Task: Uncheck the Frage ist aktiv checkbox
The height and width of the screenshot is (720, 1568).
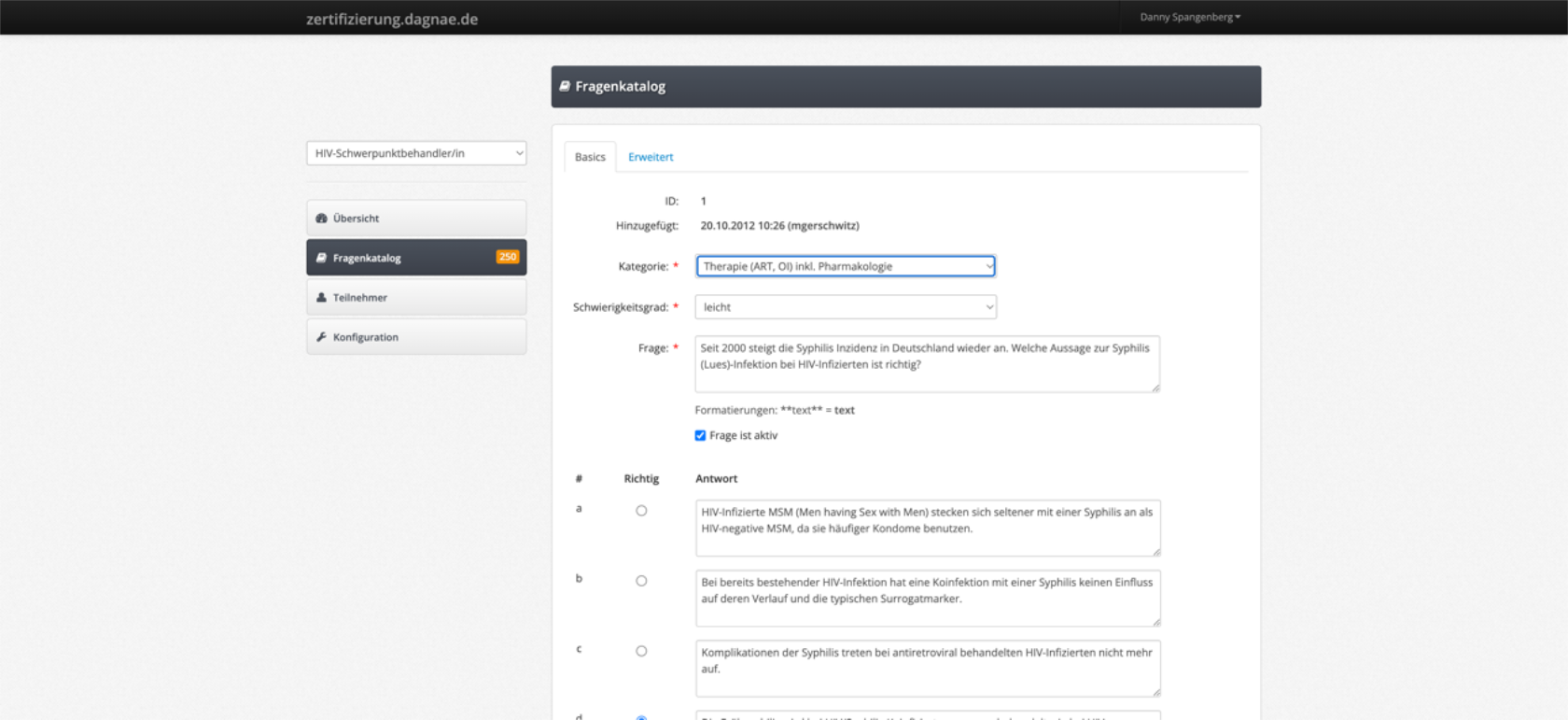Action: coord(700,435)
